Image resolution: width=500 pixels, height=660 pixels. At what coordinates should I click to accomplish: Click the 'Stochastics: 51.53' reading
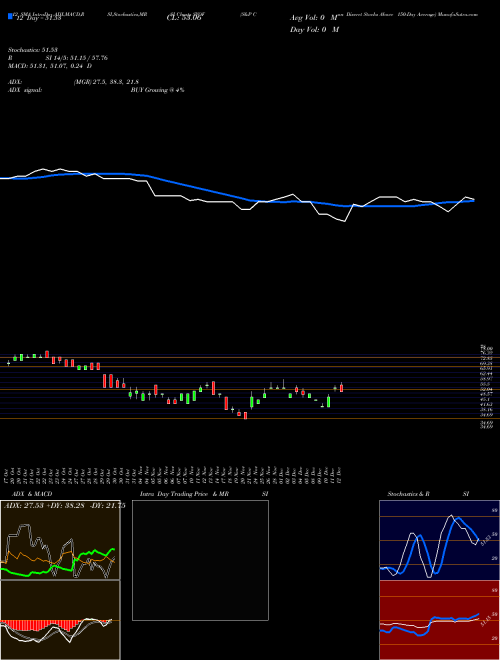click(x=32, y=50)
